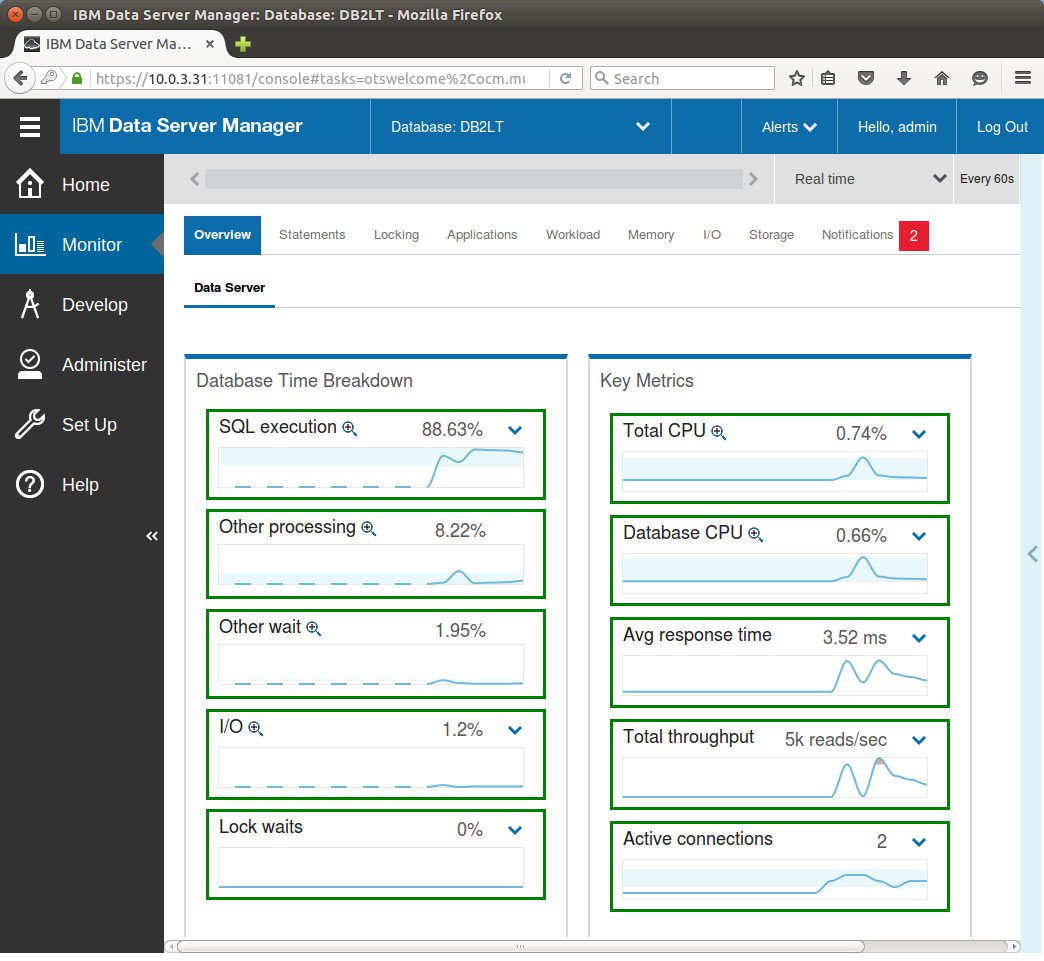Select the Data Server sub-tab
This screenshot has height=961, width=1044.
point(229,288)
